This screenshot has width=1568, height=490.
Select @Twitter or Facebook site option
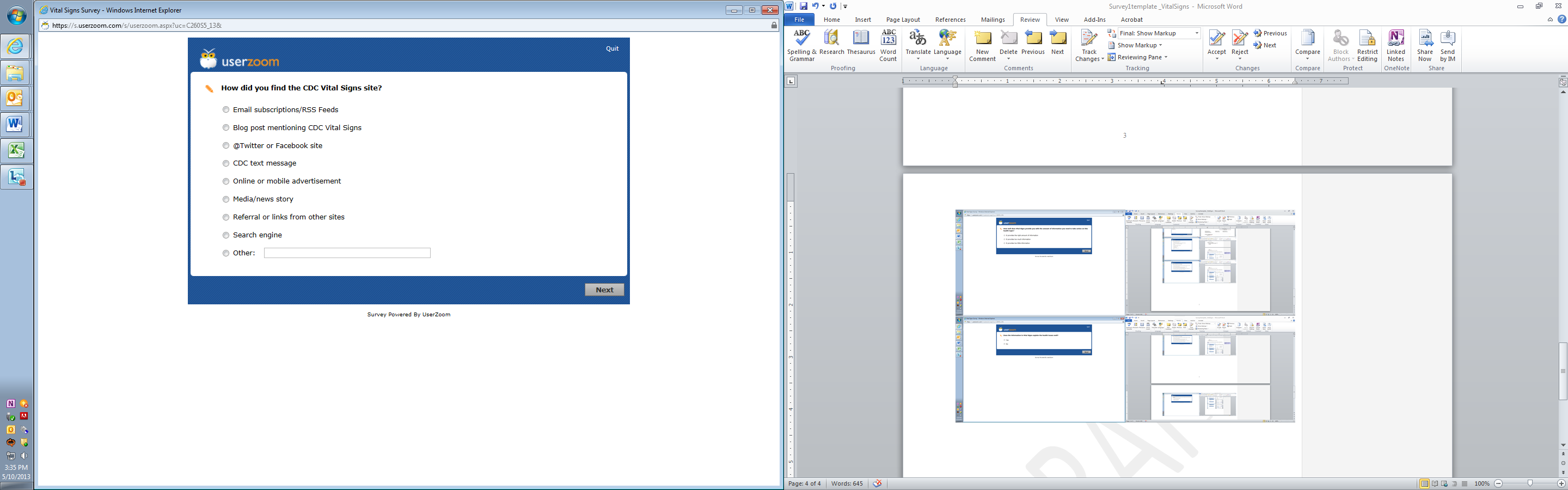[226, 145]
